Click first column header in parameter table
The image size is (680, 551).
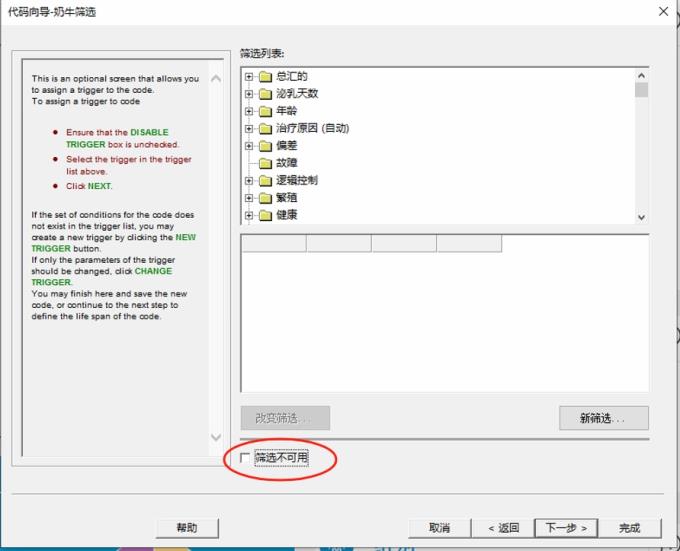pyautogui.click(x=274, y=243)
